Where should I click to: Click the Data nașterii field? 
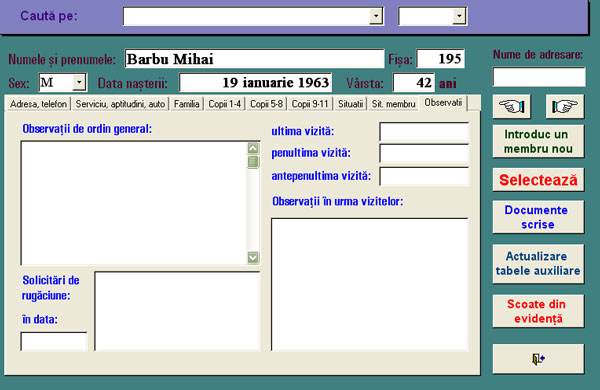255,83
